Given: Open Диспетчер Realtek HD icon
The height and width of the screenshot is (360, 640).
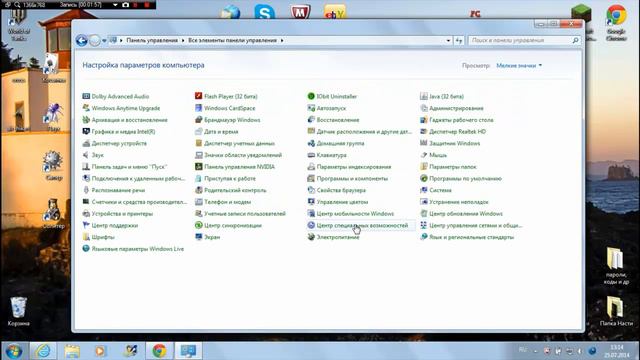Looking at the screenshot, I should 424,132.
